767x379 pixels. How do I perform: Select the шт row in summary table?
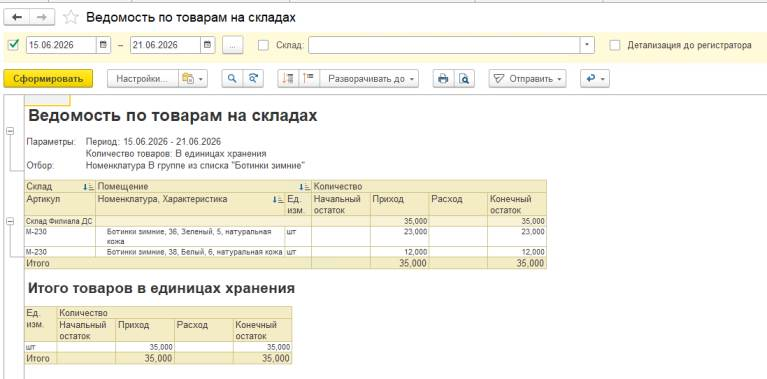158,347
